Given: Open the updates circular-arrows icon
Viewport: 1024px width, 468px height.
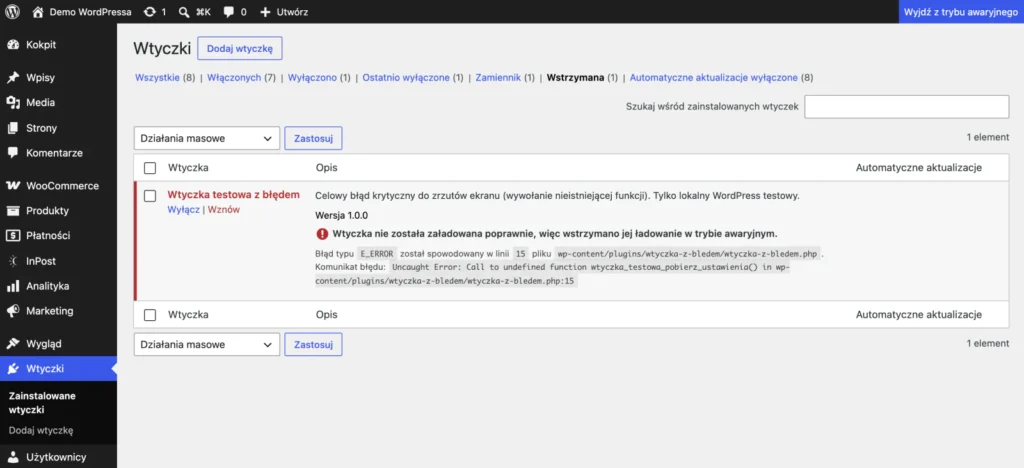Looking at the screenshot, I should (150, 12).
